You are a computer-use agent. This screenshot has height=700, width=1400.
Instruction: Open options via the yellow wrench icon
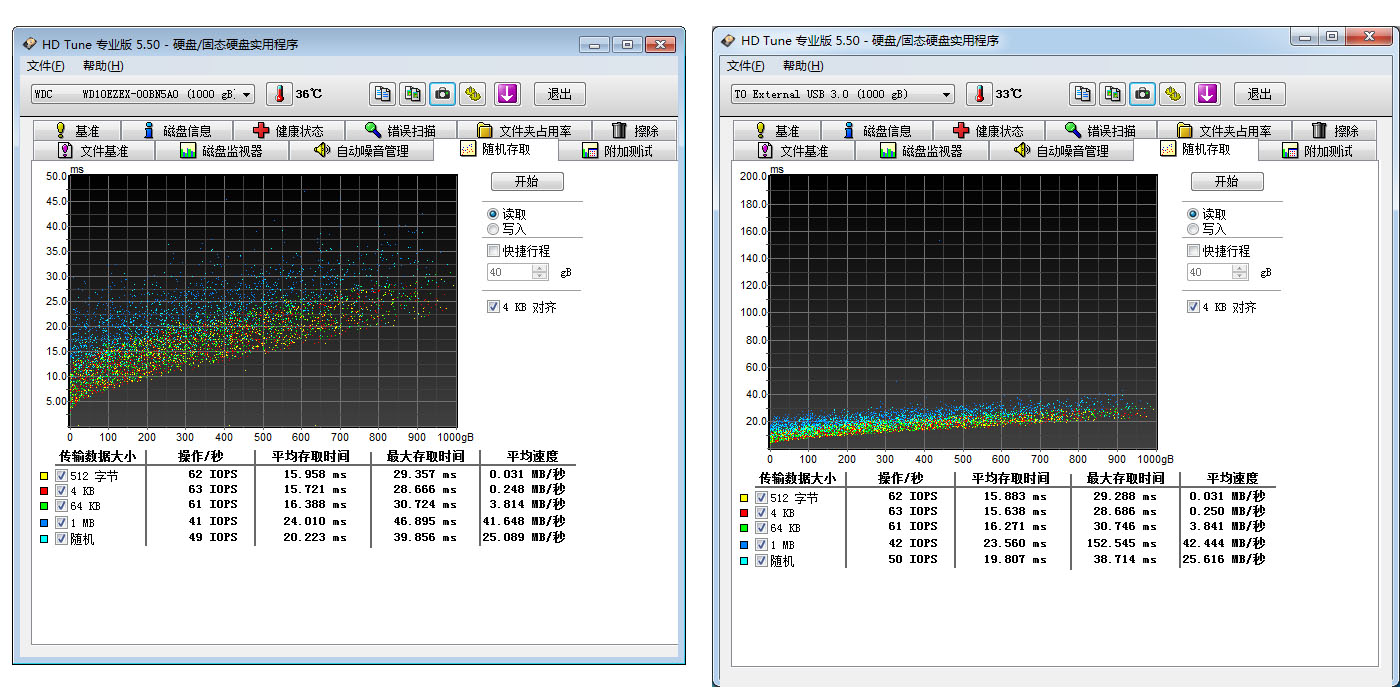pos(472,93)
